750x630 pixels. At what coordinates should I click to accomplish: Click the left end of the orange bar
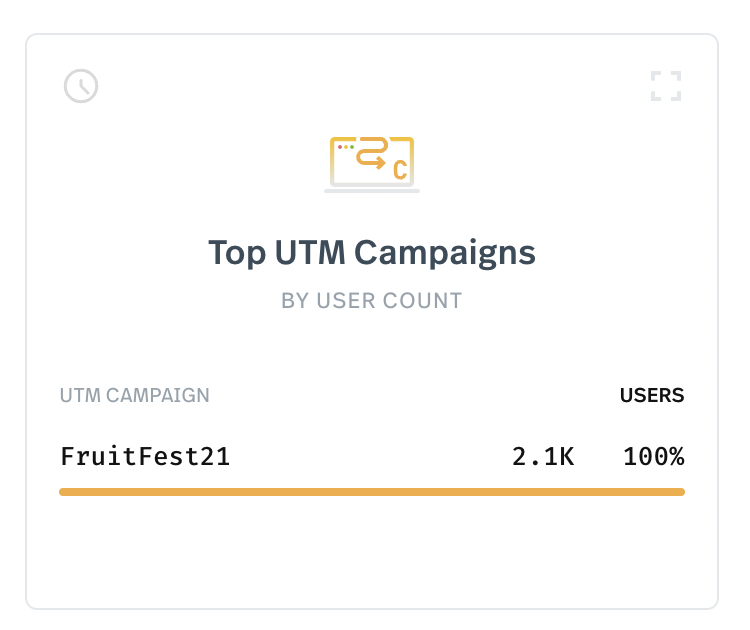(x=63, y=492)
